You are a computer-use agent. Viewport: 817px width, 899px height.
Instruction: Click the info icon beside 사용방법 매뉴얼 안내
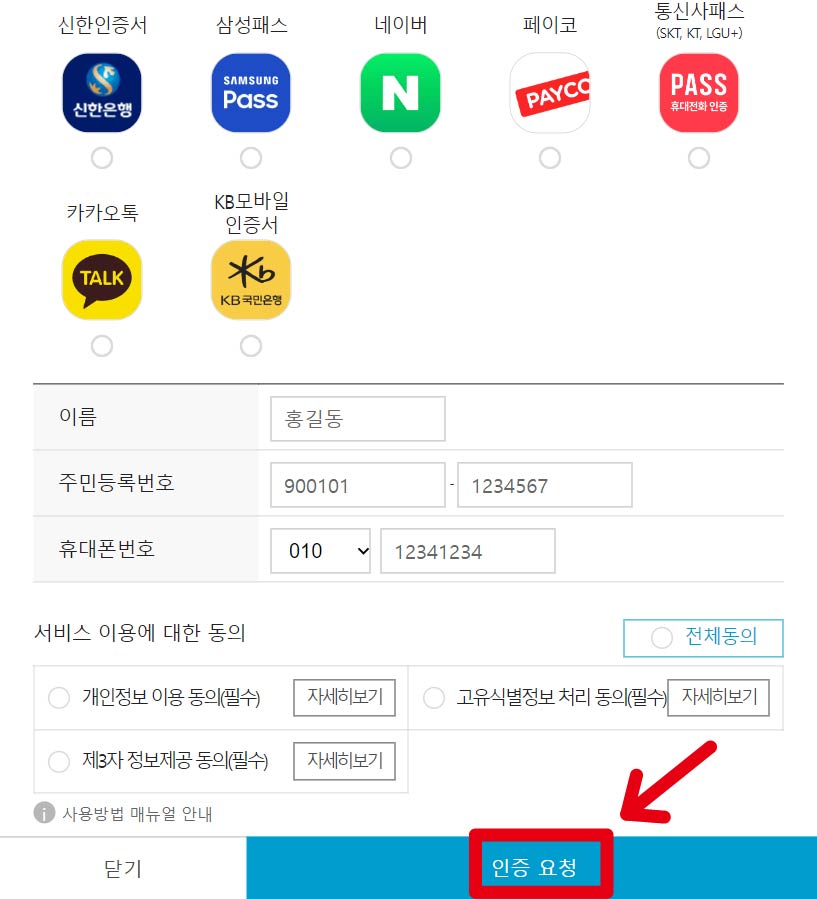point(44,812)
